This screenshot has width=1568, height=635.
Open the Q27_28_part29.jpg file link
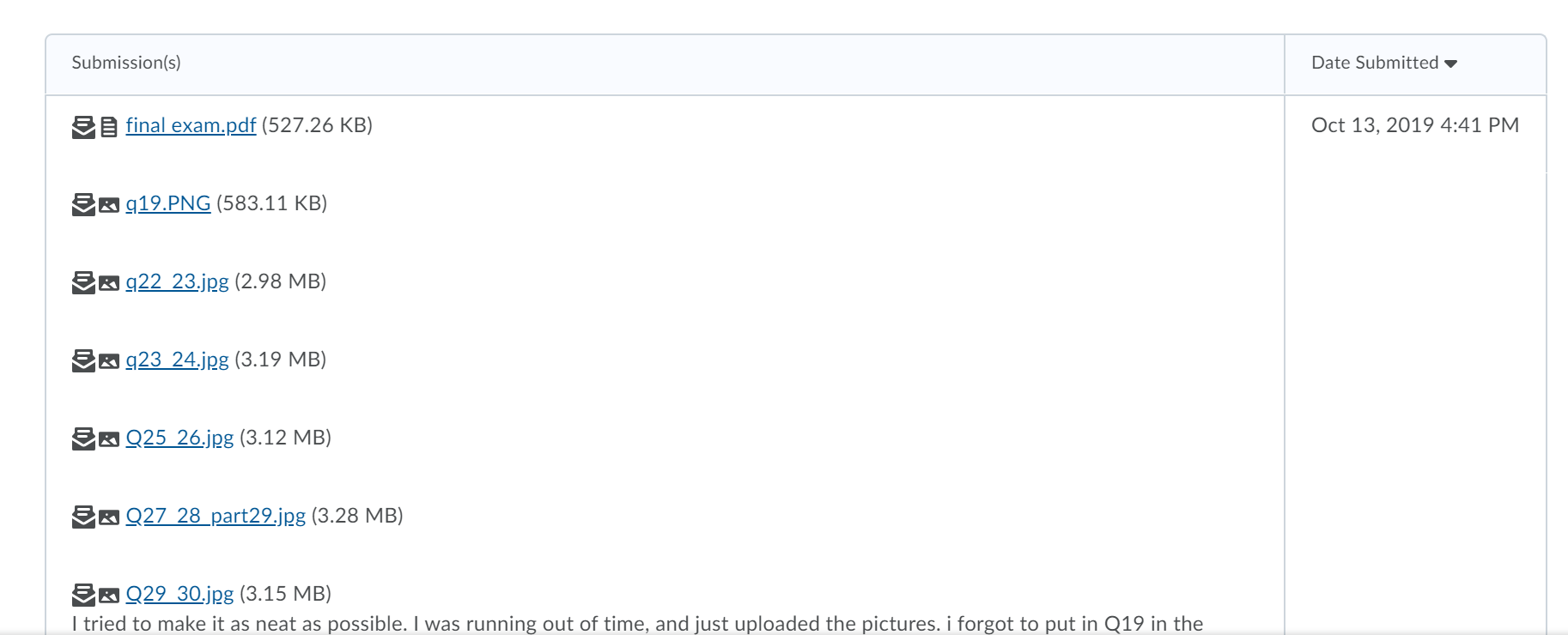click(x=216, y=516)
